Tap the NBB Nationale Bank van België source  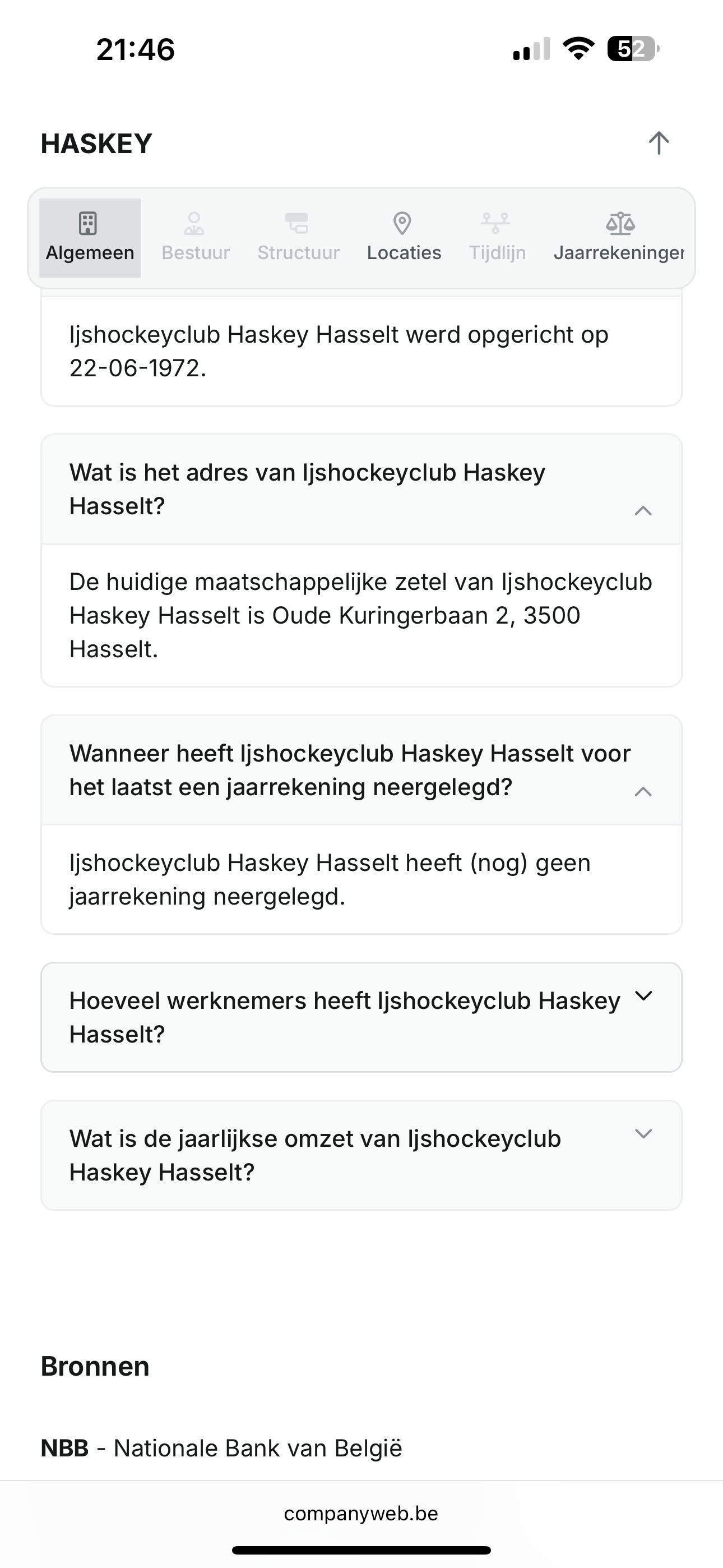tap(221, 1448)
